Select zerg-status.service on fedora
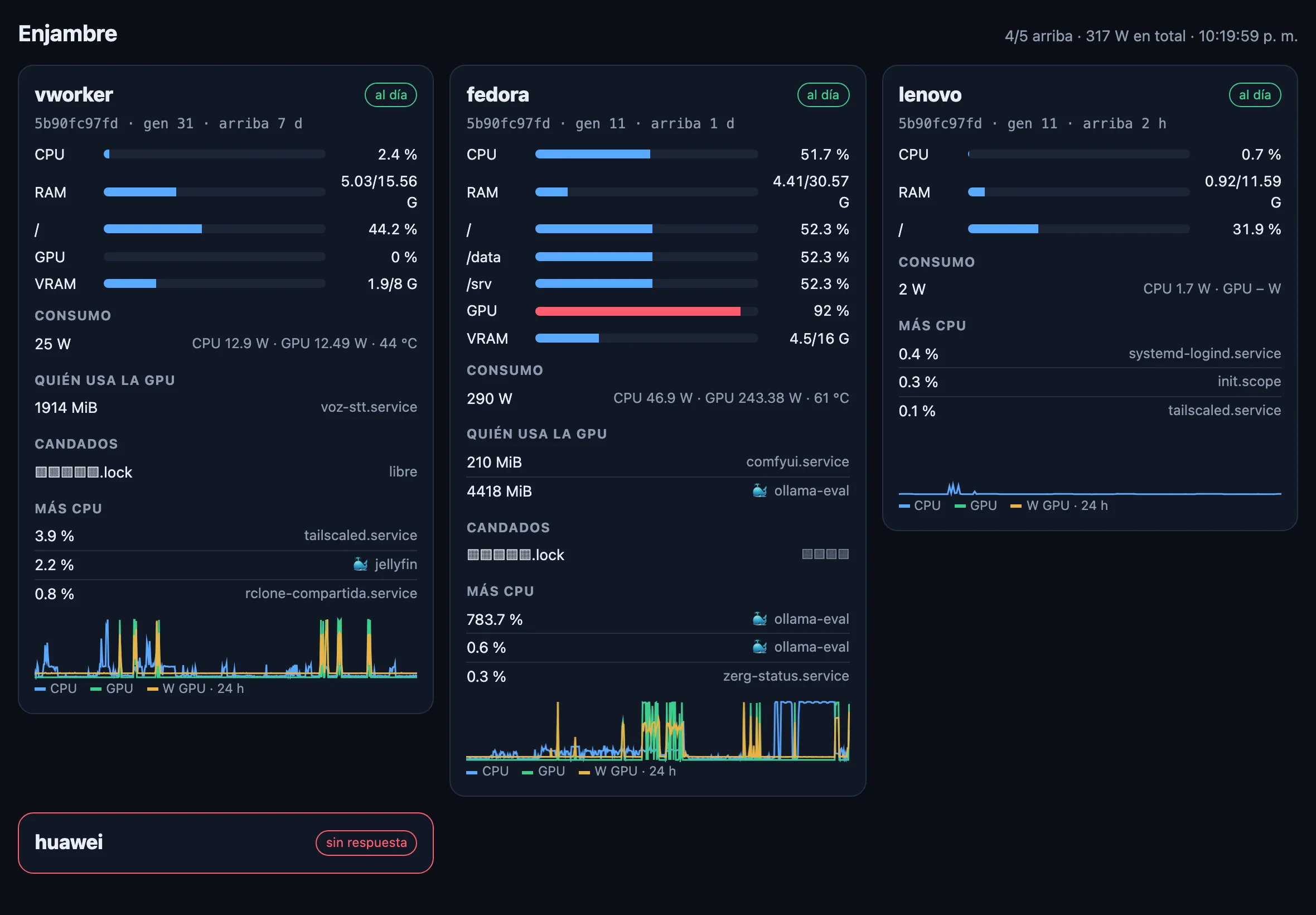This screenshot has height=915, width=1316. [x=786, y=676]
